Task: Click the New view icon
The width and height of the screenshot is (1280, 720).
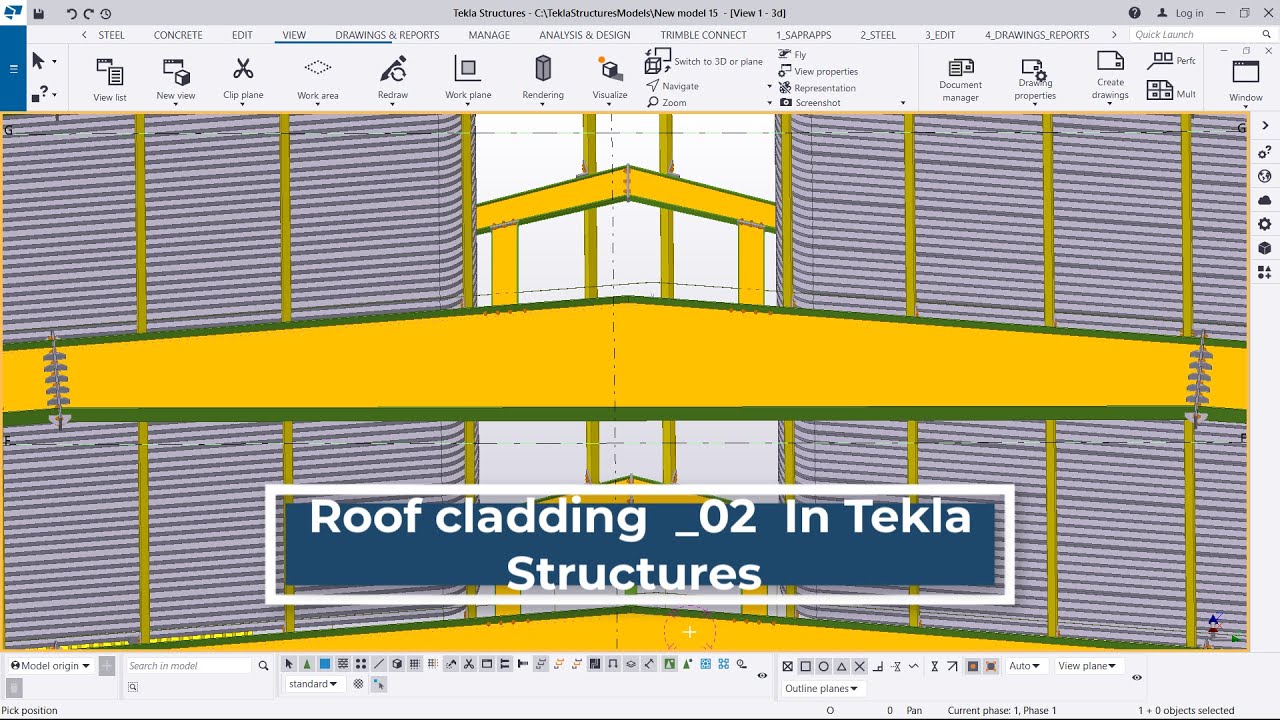Action: (x=176, y=73)
